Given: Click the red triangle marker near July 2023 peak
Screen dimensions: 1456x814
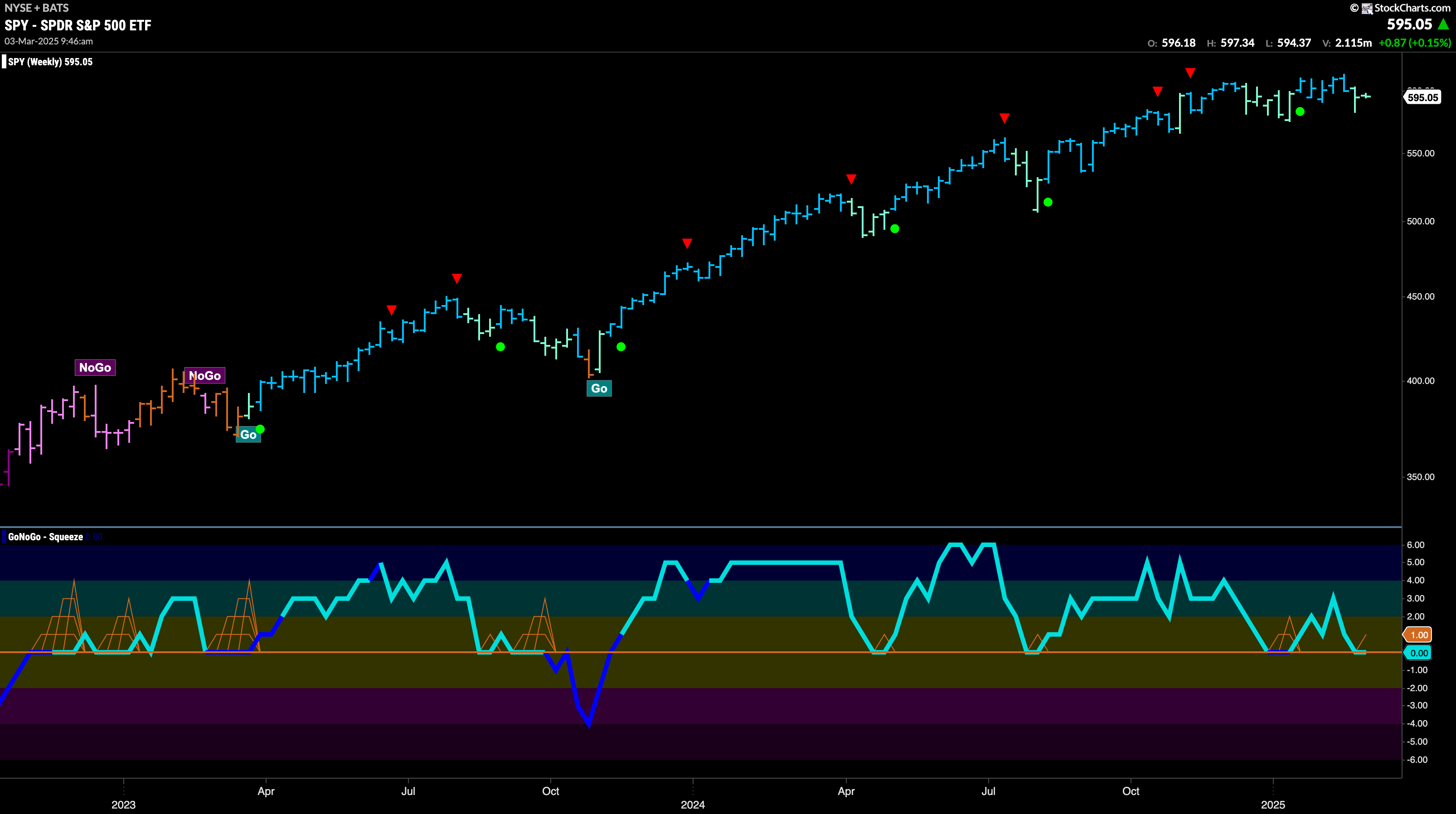Looking at the screenshot, I should 456,279.
